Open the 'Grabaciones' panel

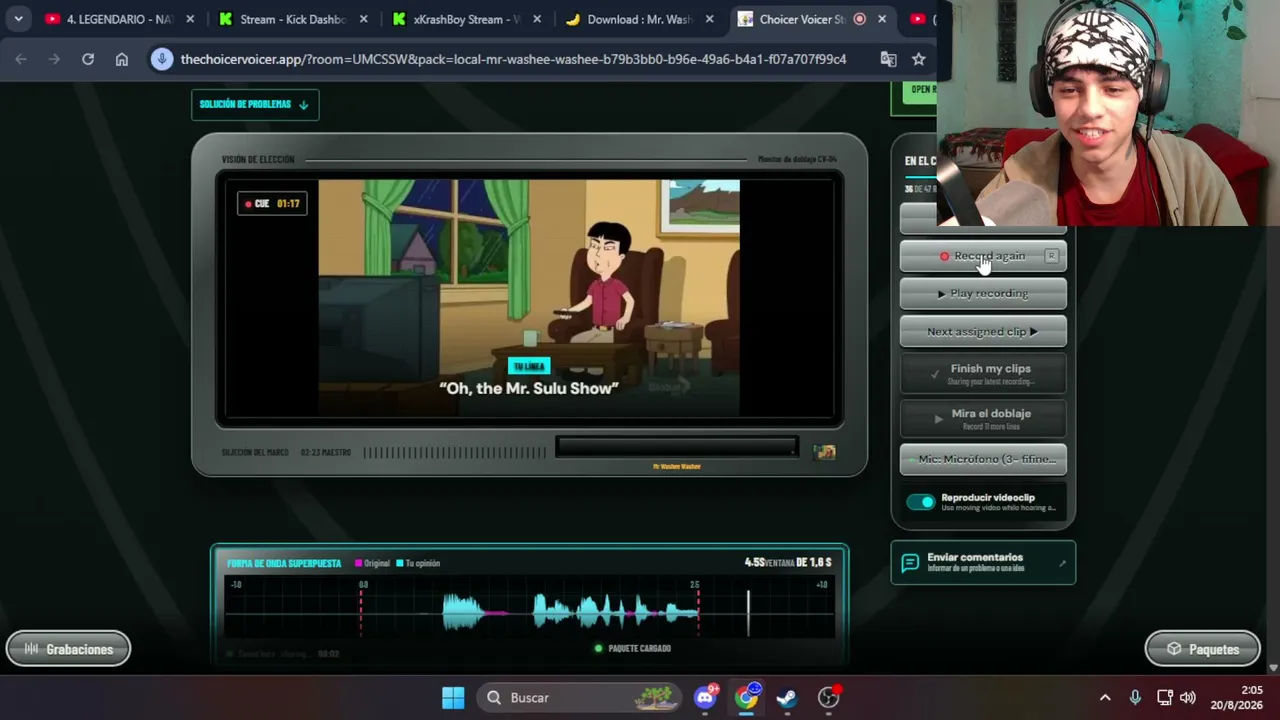coord(68,649)
